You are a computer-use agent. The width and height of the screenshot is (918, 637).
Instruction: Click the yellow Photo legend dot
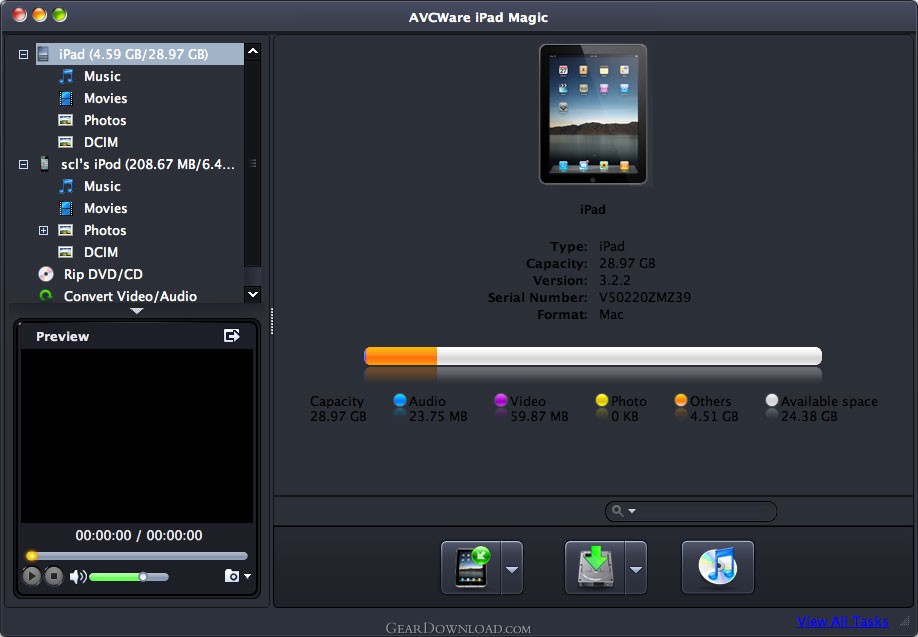pos(602,400)
